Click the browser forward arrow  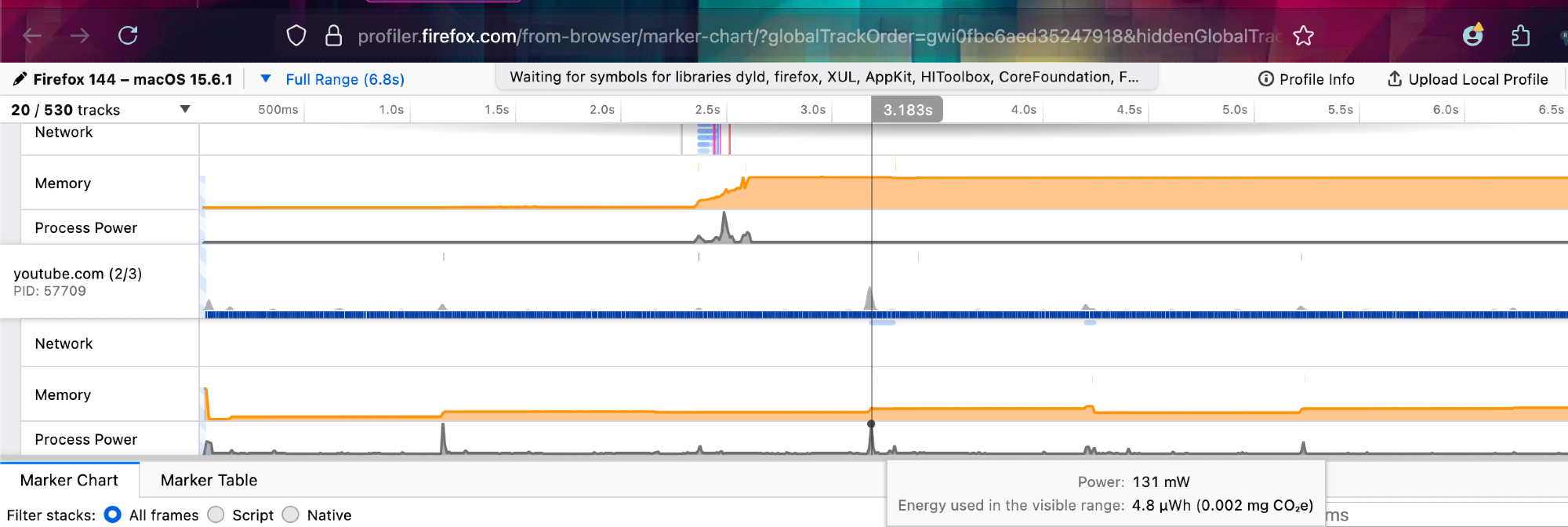(x=79, y=35)
